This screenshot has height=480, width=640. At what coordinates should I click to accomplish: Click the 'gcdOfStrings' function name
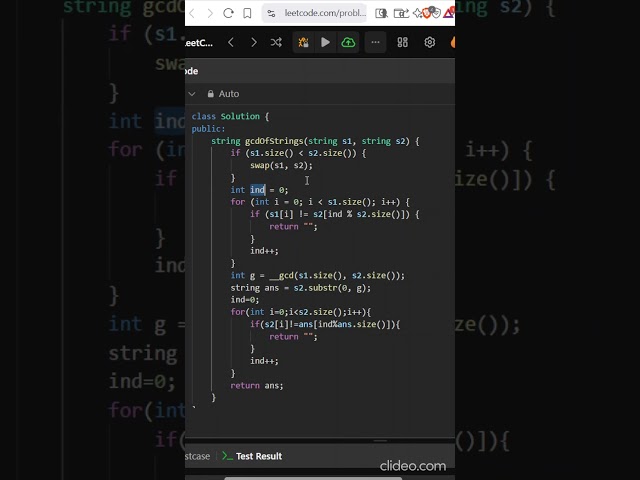274,141
